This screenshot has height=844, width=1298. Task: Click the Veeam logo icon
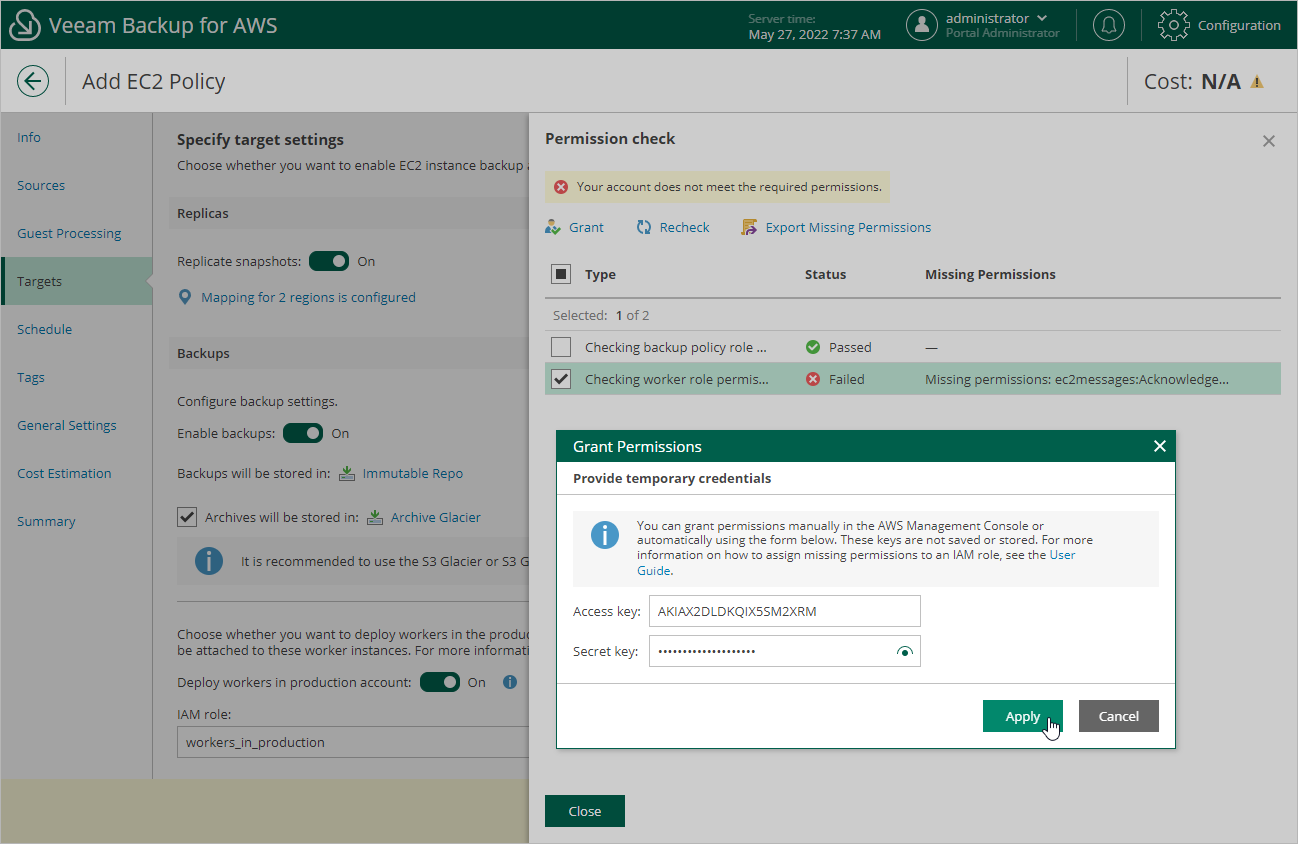tap(24, 25)
